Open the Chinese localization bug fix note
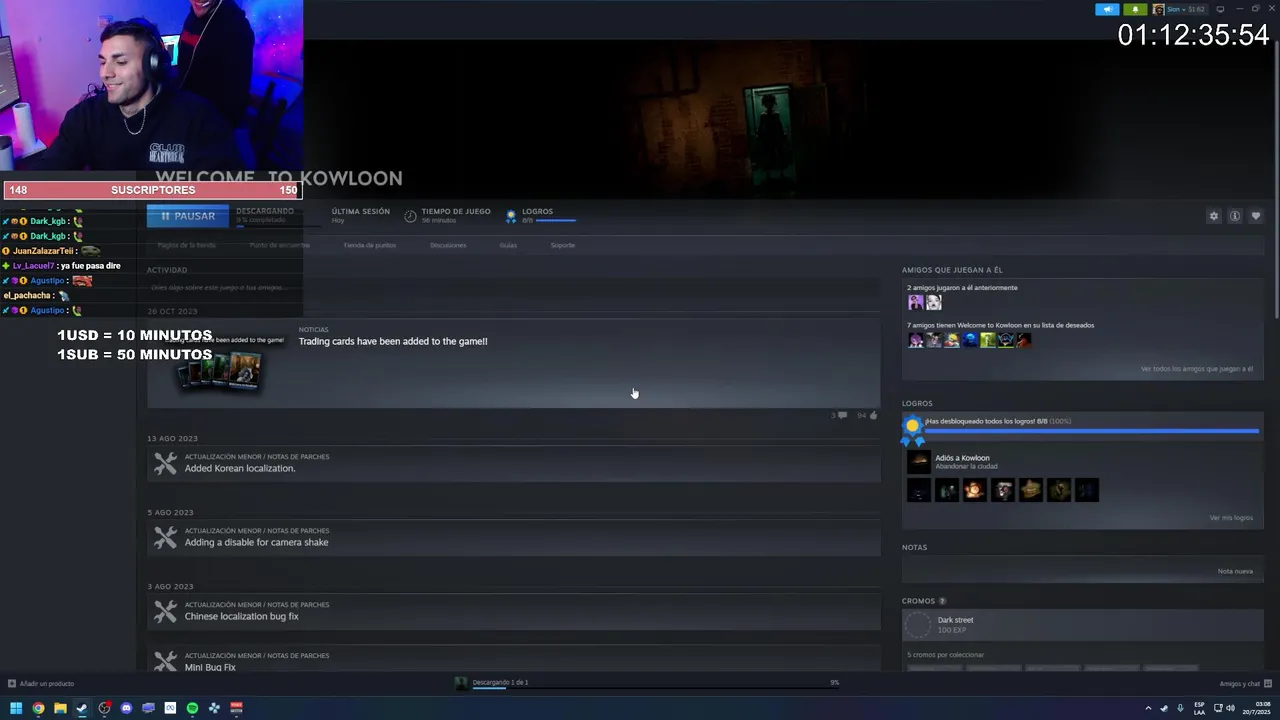Screen dimensions: 1280x720 tap(241, 616)
